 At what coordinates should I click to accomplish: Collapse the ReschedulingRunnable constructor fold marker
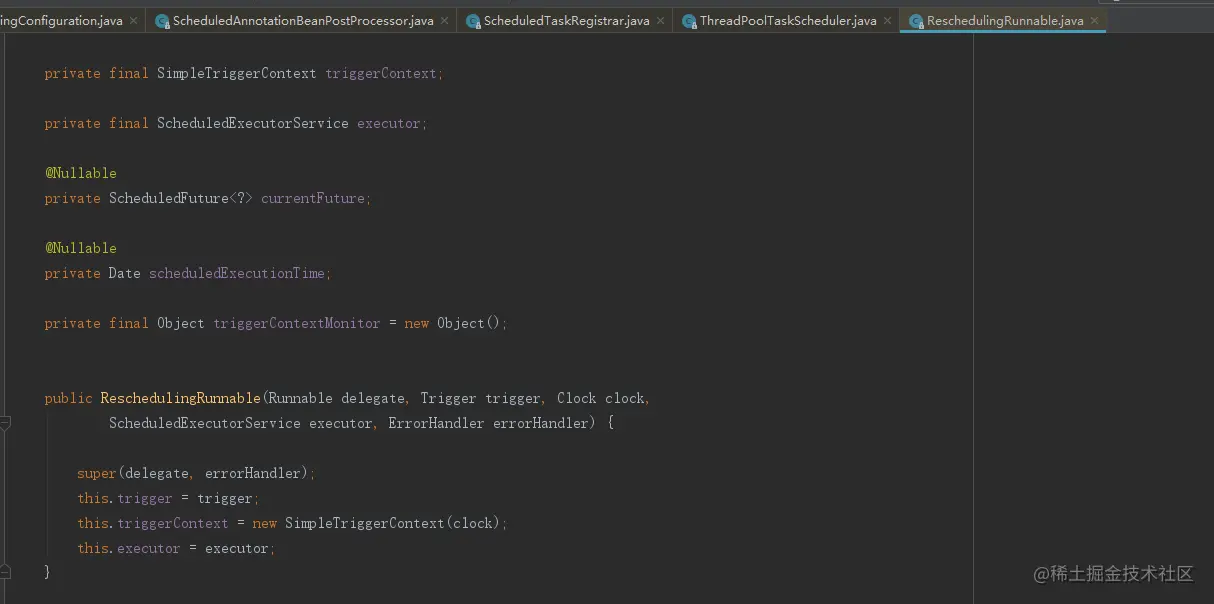pos(5,423)
